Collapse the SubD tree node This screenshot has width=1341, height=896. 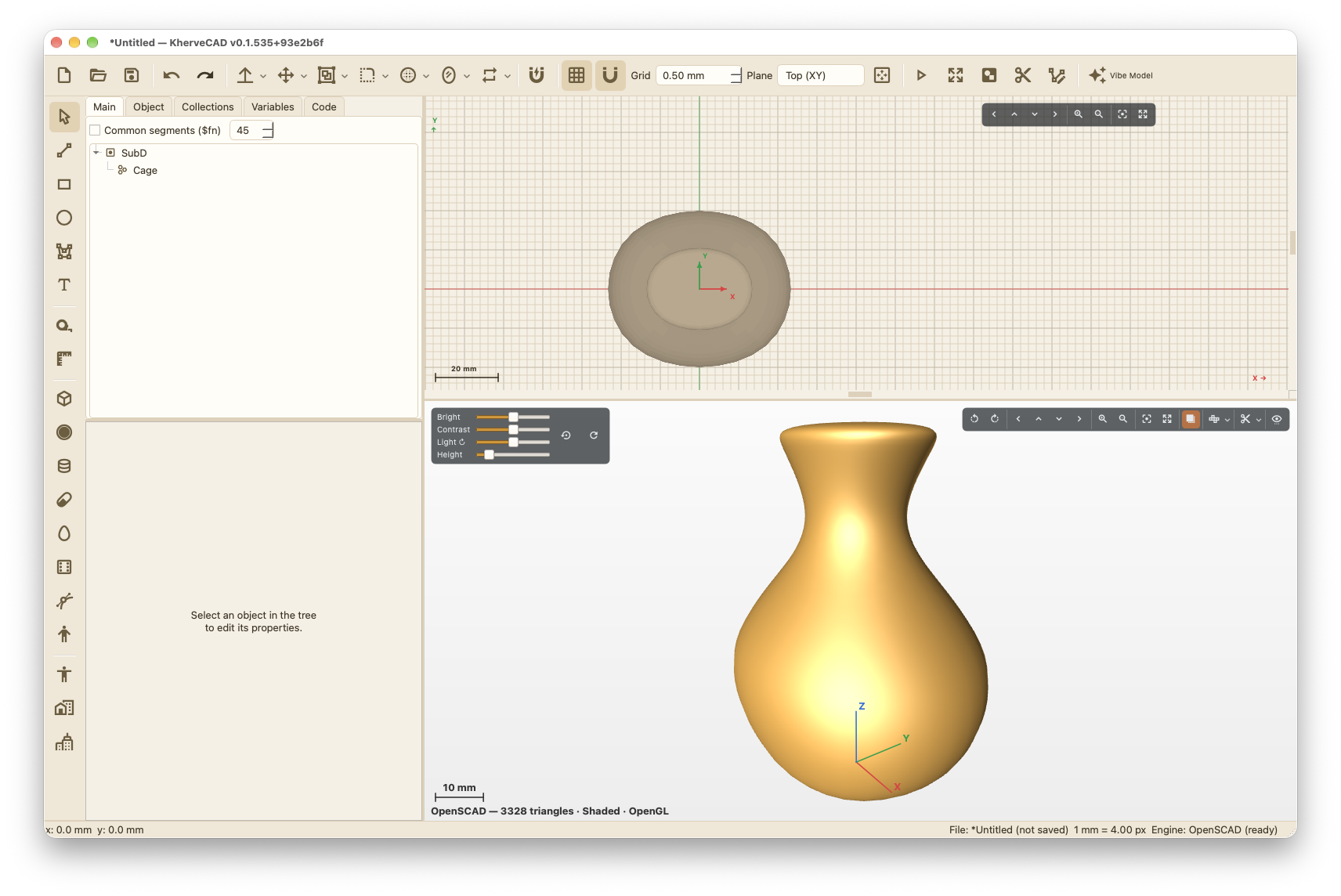(96, 153)
